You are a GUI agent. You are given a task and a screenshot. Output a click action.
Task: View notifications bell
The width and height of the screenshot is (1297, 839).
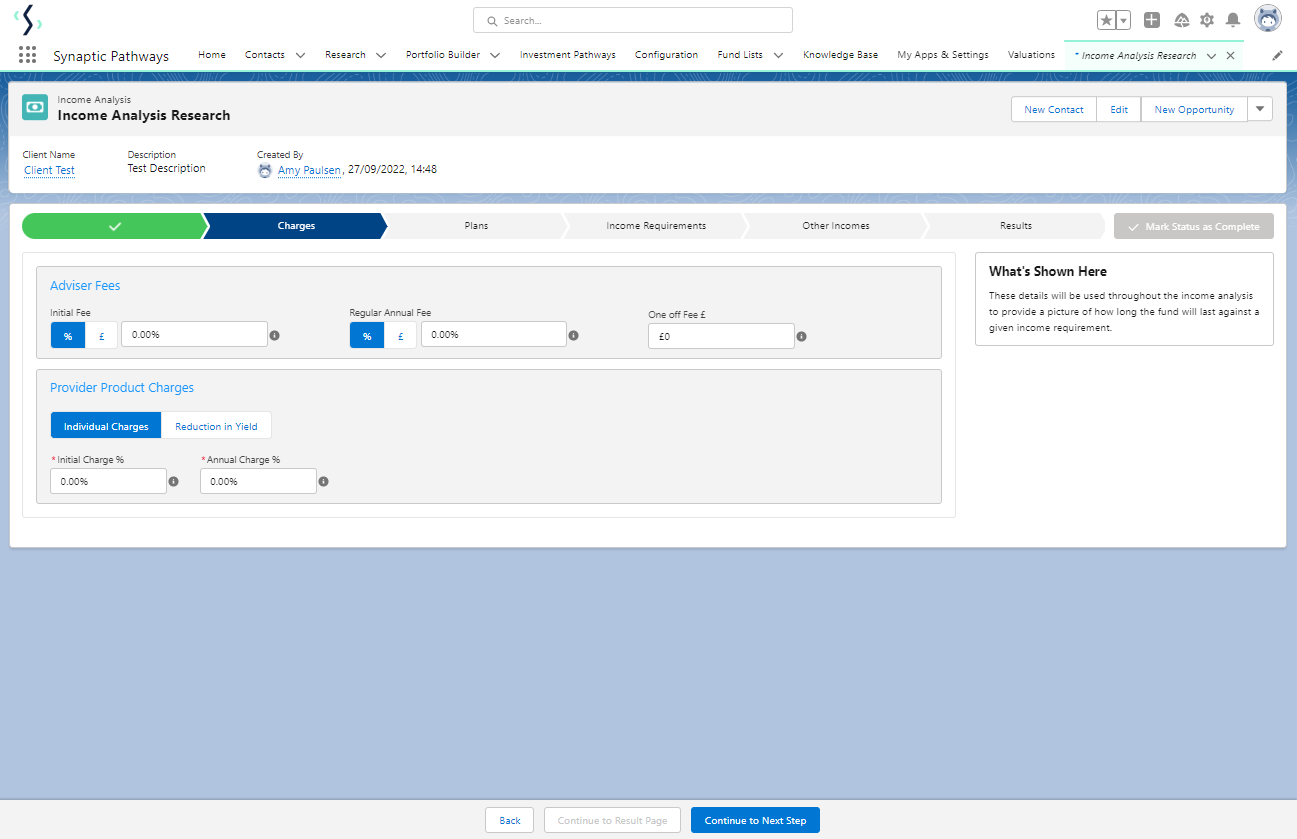1233,20
